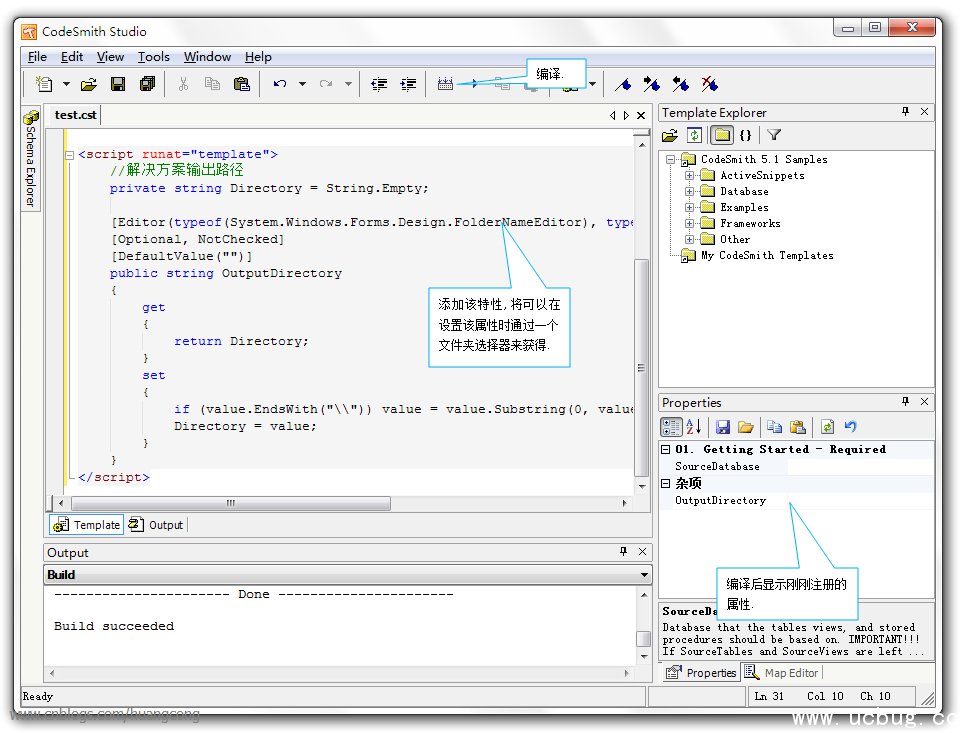The height and width of the screenshot is (733, 962).
Task: Switch to the Properties bottom tab
Action: (701, 673)
